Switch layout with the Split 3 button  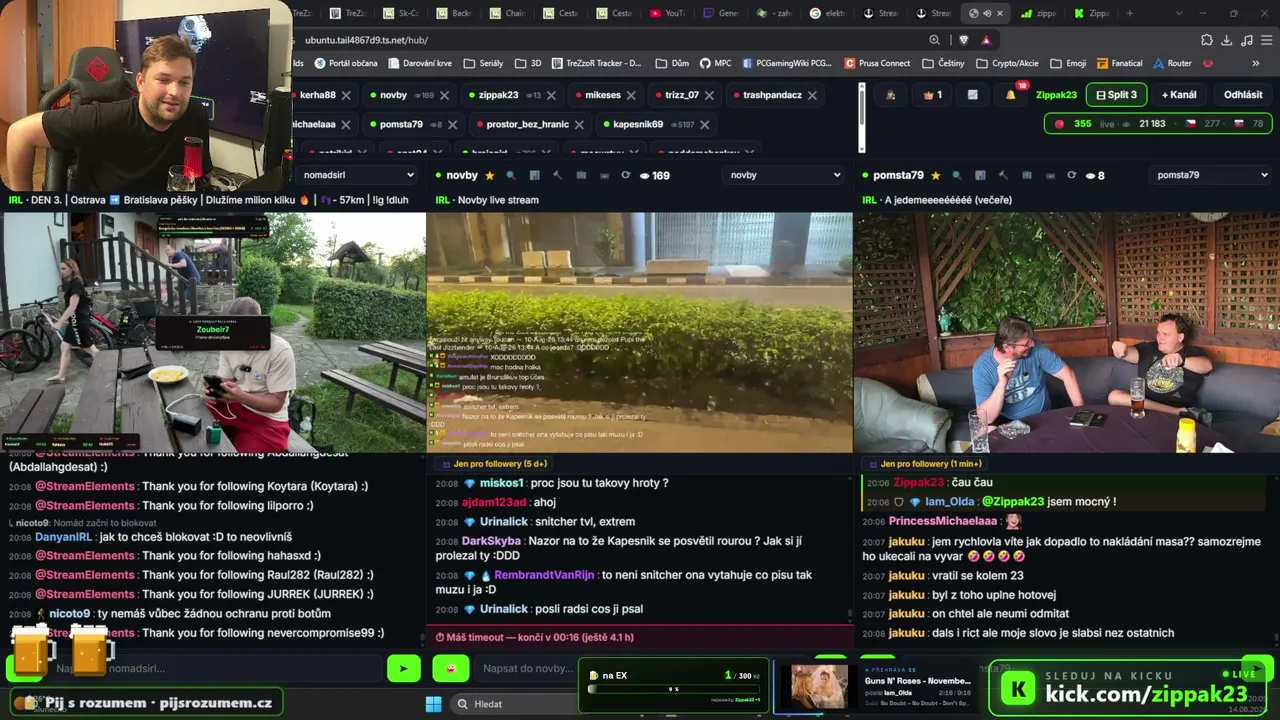[x=1116, y=95]
